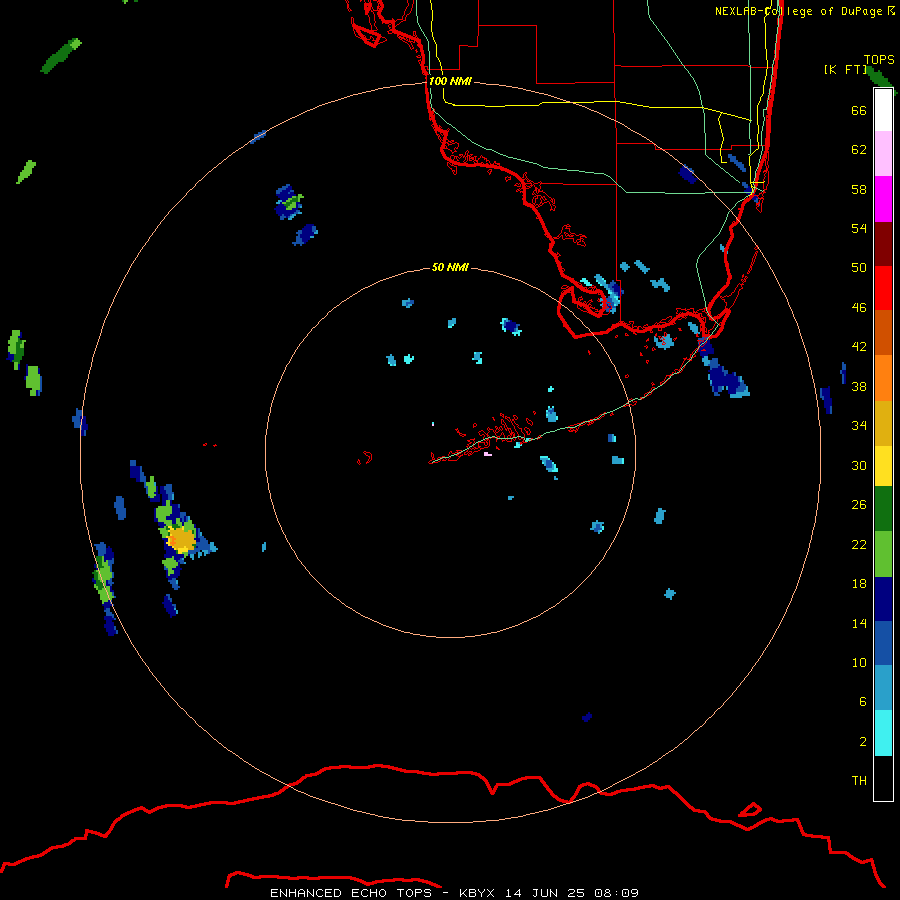
Task: Select the 22 legend value
Action: click(859, 544)
